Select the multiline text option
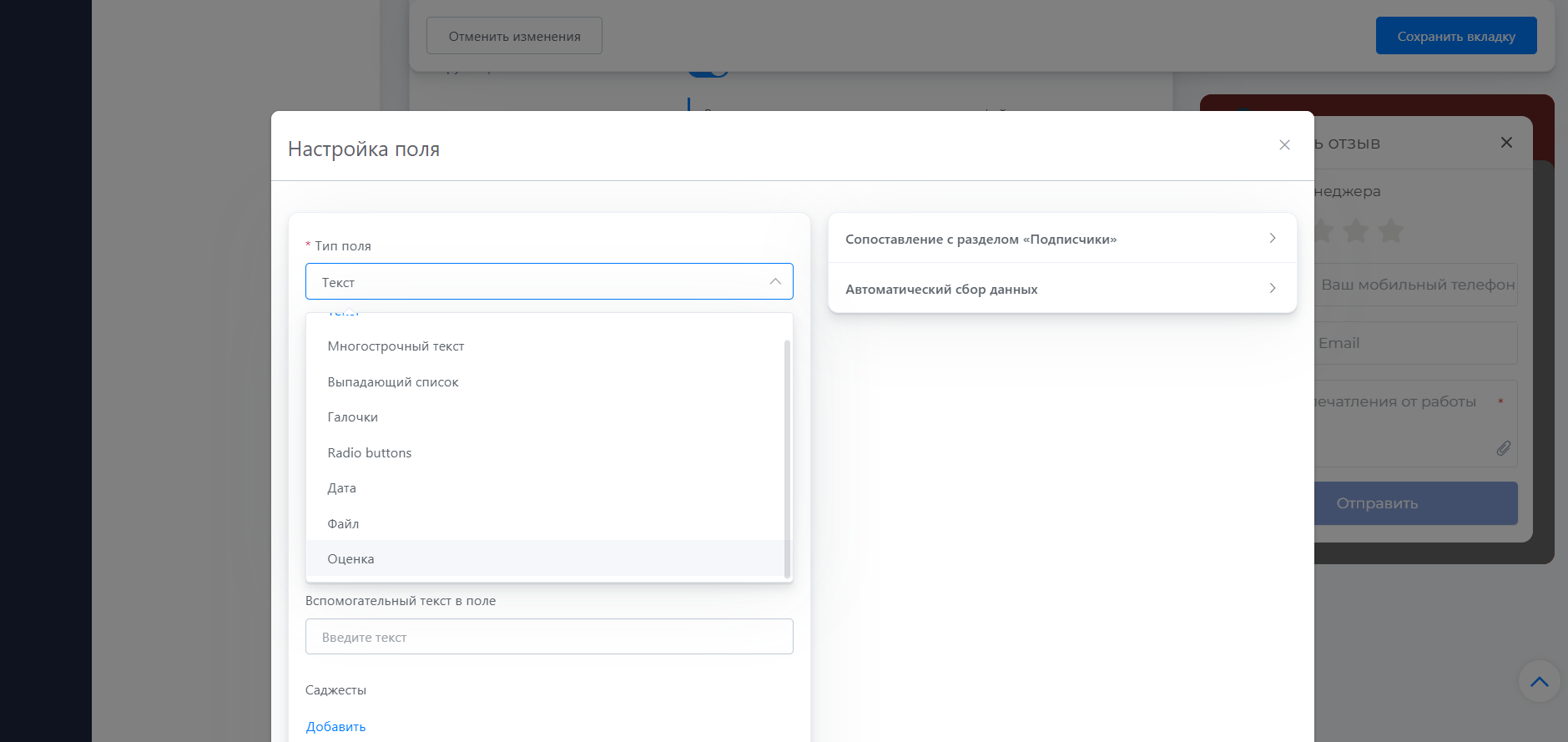Screen dimensions: 1568x742 coord(396,346)
